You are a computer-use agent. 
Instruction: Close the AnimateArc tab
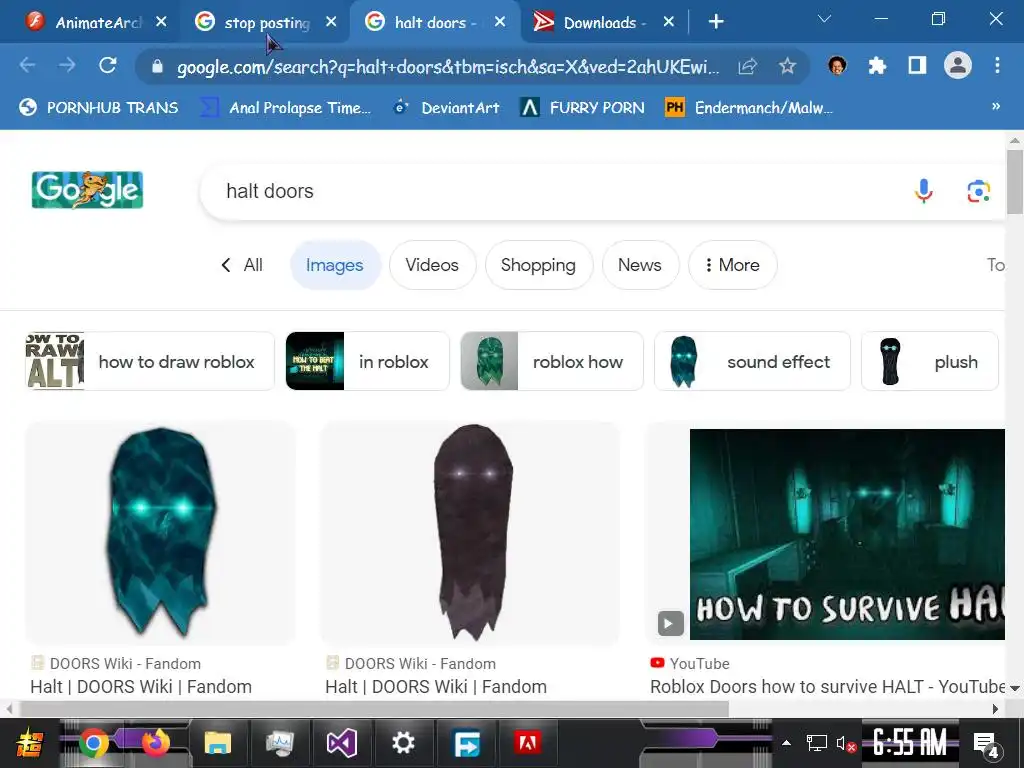click(161, 22)
